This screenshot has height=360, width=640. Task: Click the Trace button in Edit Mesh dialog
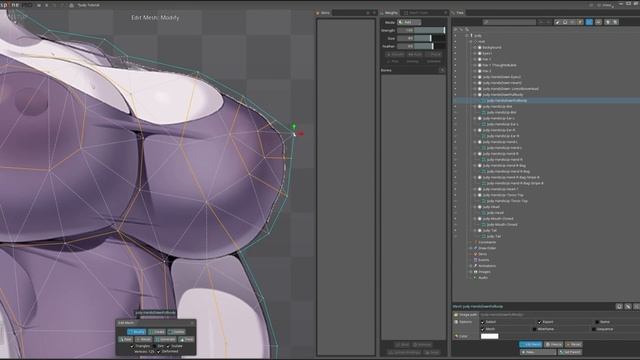pos(186,339)
